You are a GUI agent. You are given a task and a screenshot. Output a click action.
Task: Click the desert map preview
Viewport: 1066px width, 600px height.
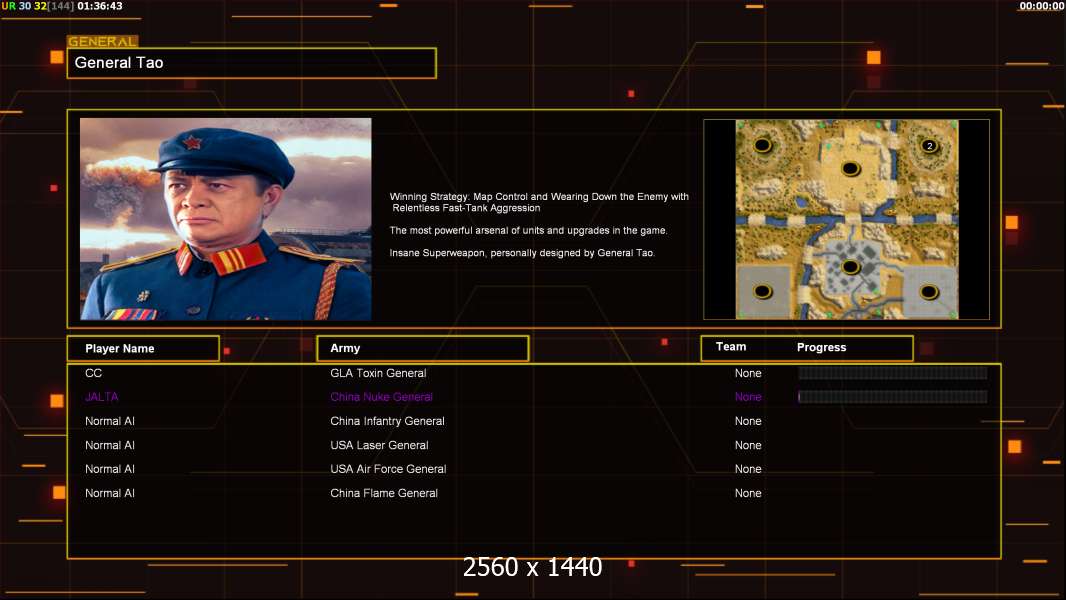(846, 219)
